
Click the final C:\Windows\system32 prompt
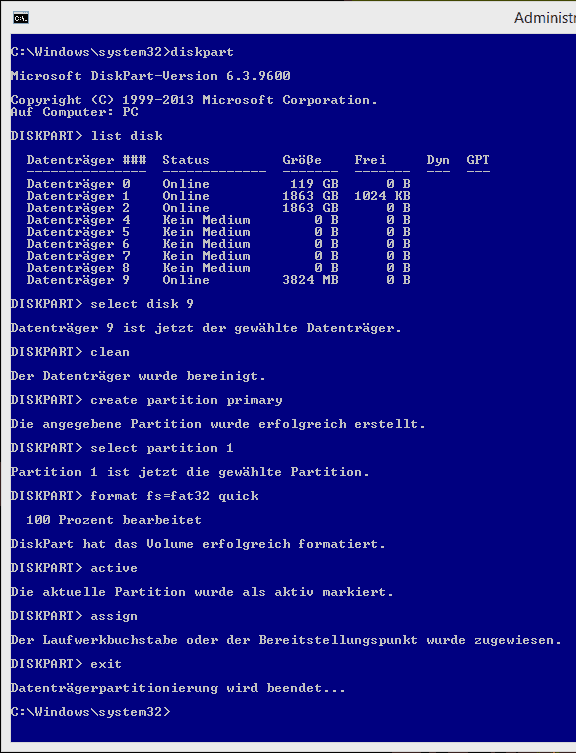coord(90,712)
